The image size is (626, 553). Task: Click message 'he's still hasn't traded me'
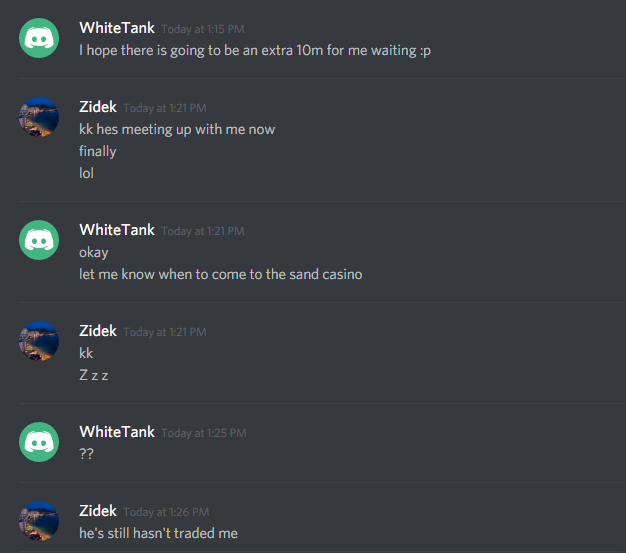click(x=158, y=533)
